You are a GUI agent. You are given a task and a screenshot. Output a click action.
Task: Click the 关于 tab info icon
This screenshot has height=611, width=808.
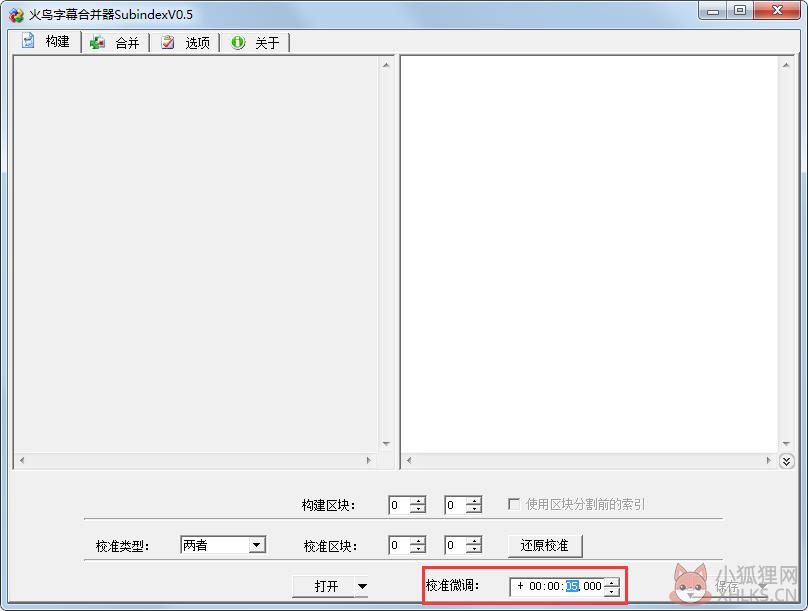[238, 42]
